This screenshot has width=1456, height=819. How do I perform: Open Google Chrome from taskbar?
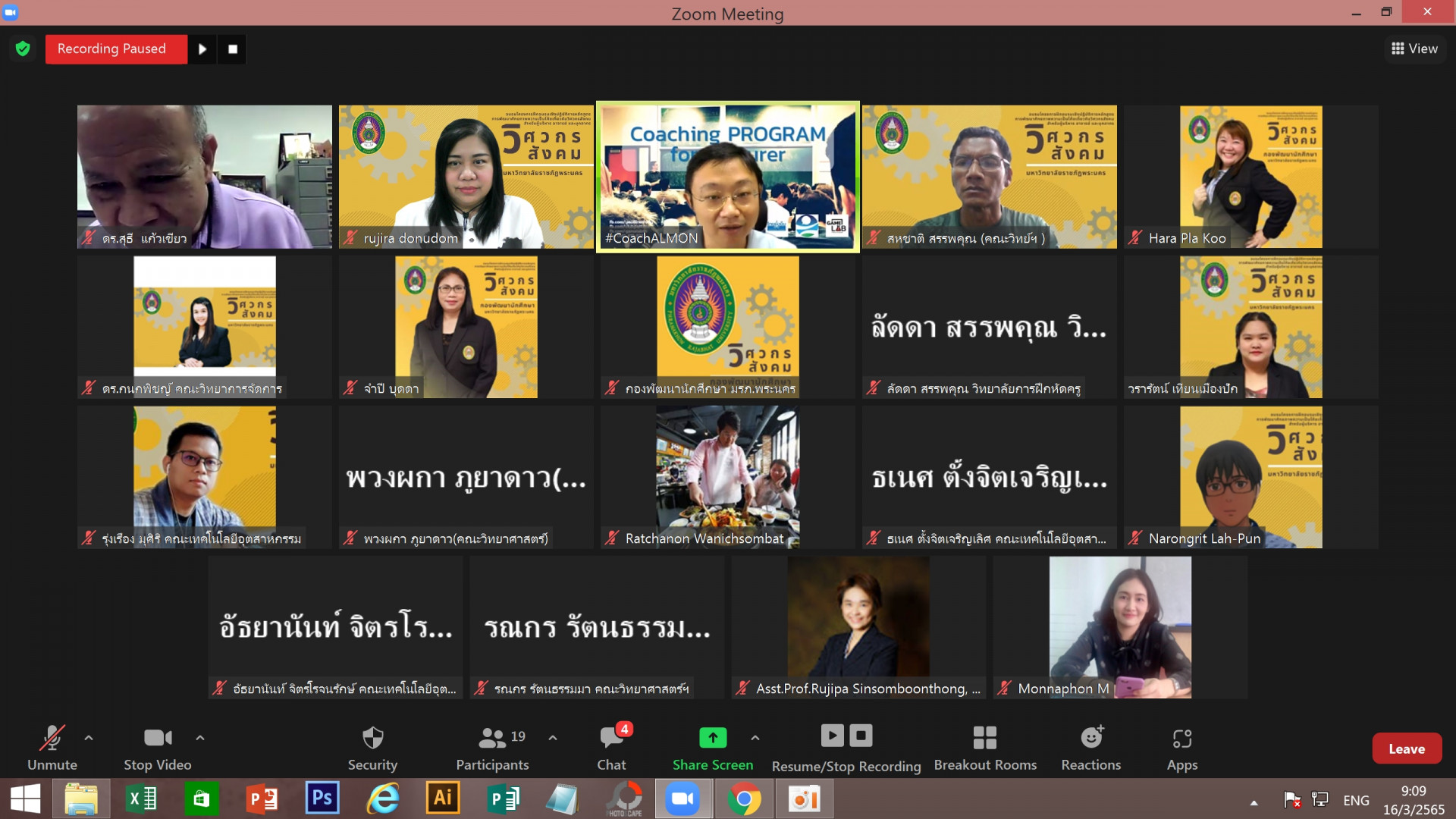point(744,799)
